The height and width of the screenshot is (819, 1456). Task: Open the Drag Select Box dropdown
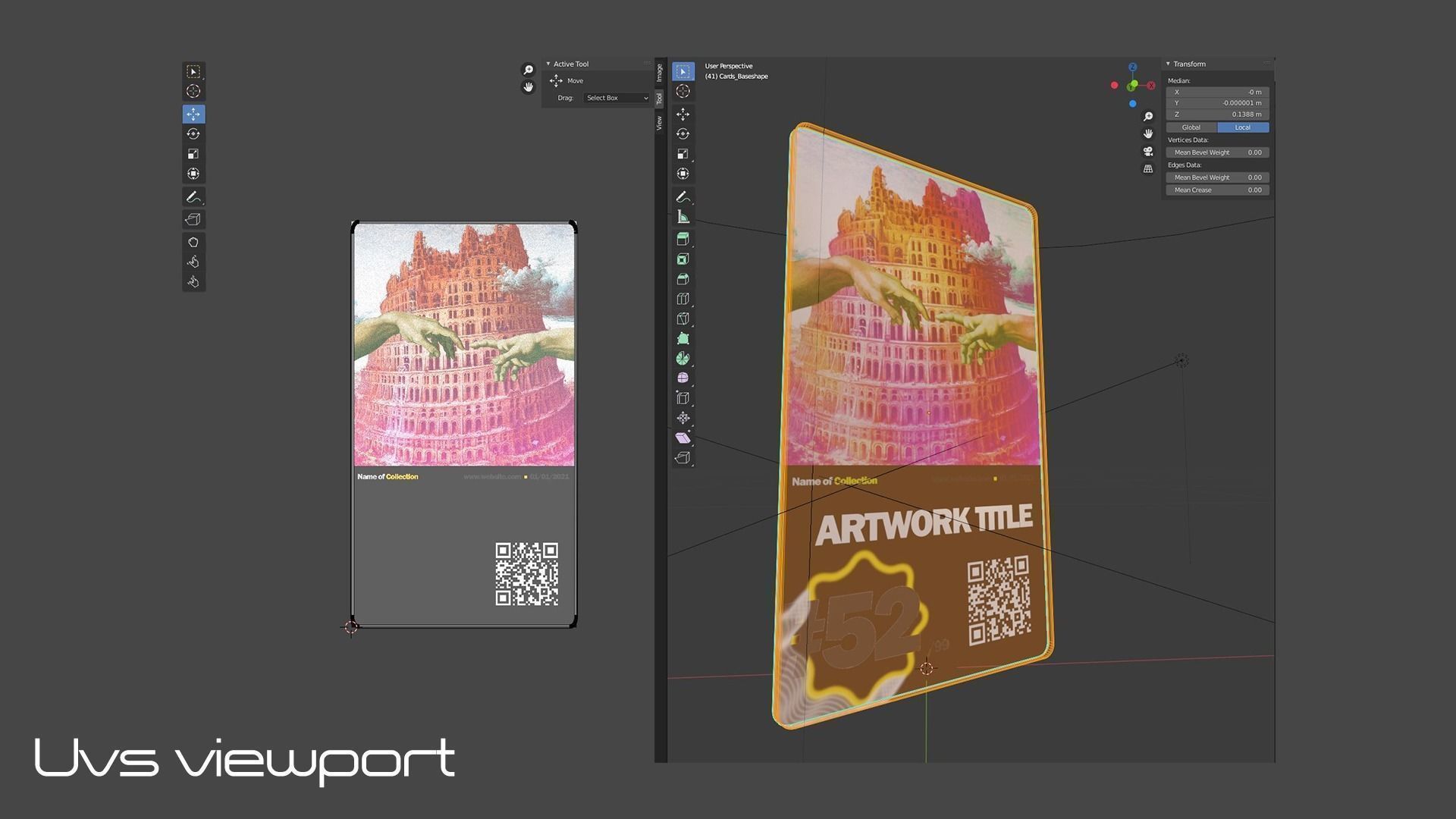(x=617, y=98)
